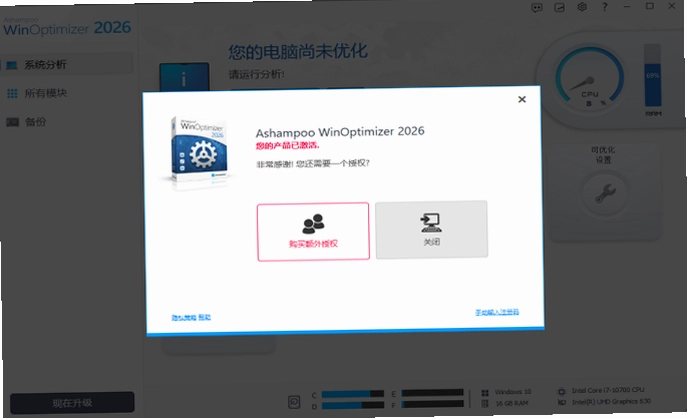Click the D drive usage bar
Screen dimensions: 687x418
coord(353,406)
